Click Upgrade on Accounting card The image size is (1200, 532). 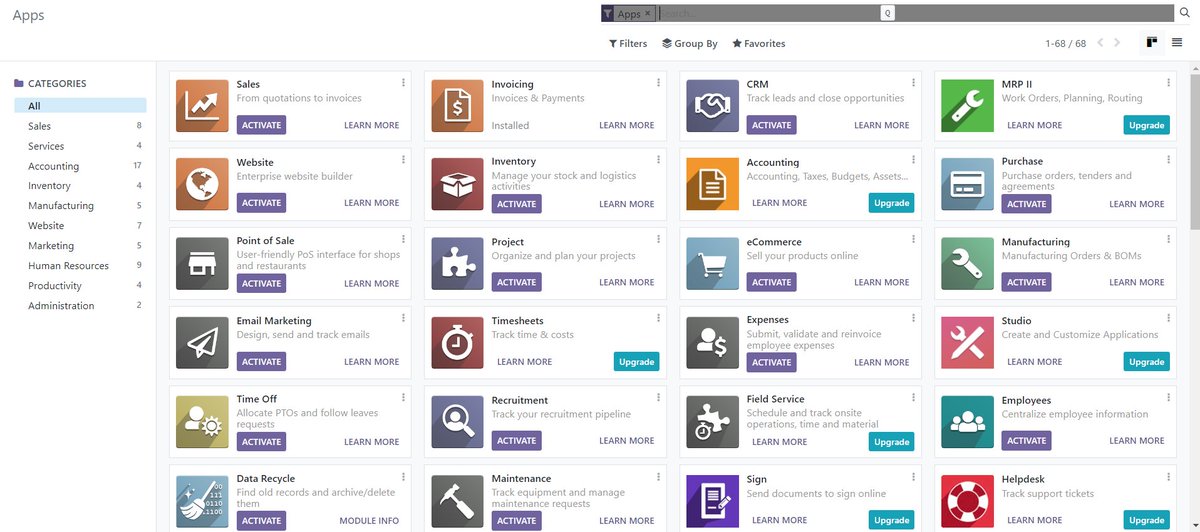coord(891,203)
